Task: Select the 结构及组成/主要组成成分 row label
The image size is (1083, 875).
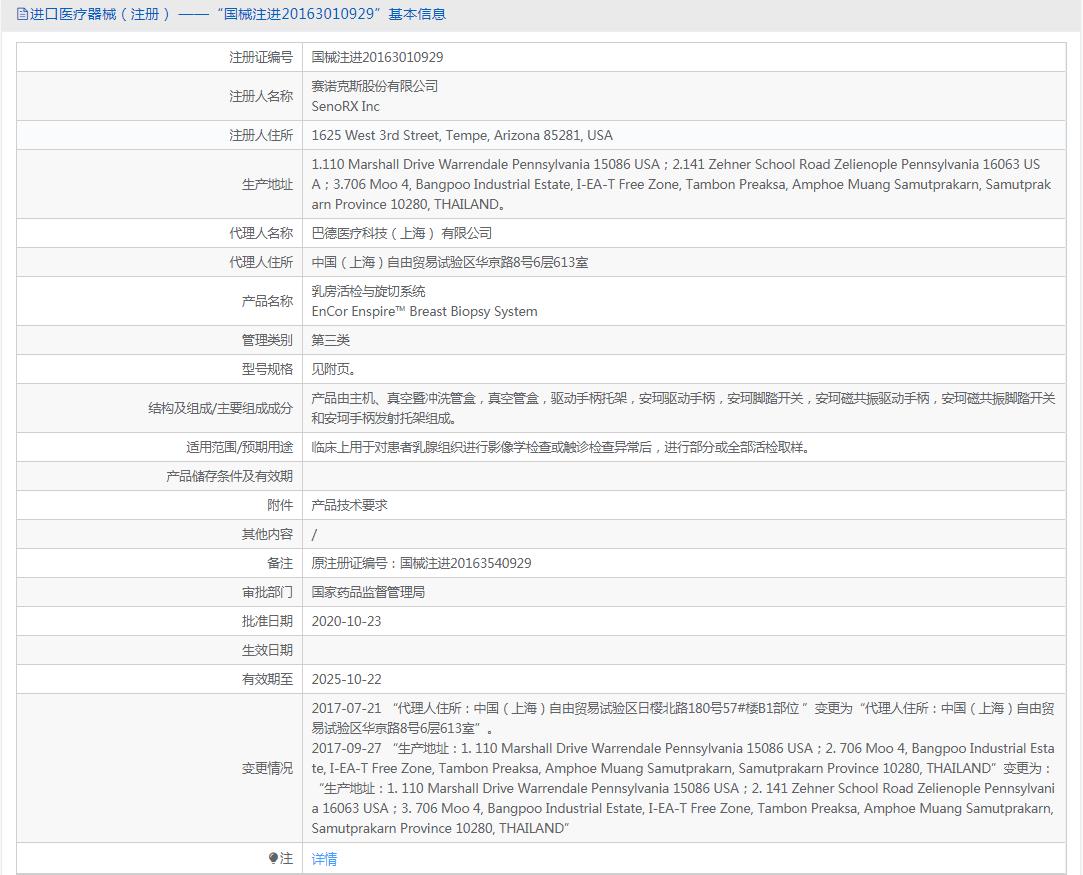Action: tap(220, 408)
